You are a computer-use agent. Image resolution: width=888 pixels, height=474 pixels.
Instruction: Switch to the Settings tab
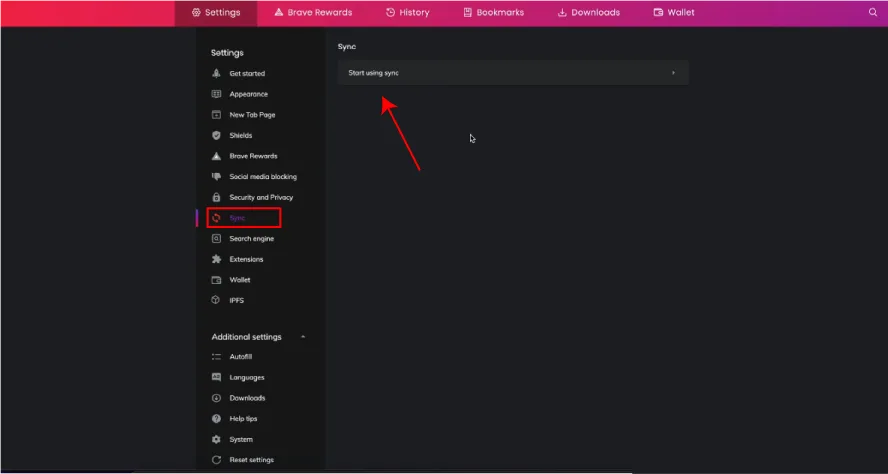pyautogui.click(x=216, y=12)
